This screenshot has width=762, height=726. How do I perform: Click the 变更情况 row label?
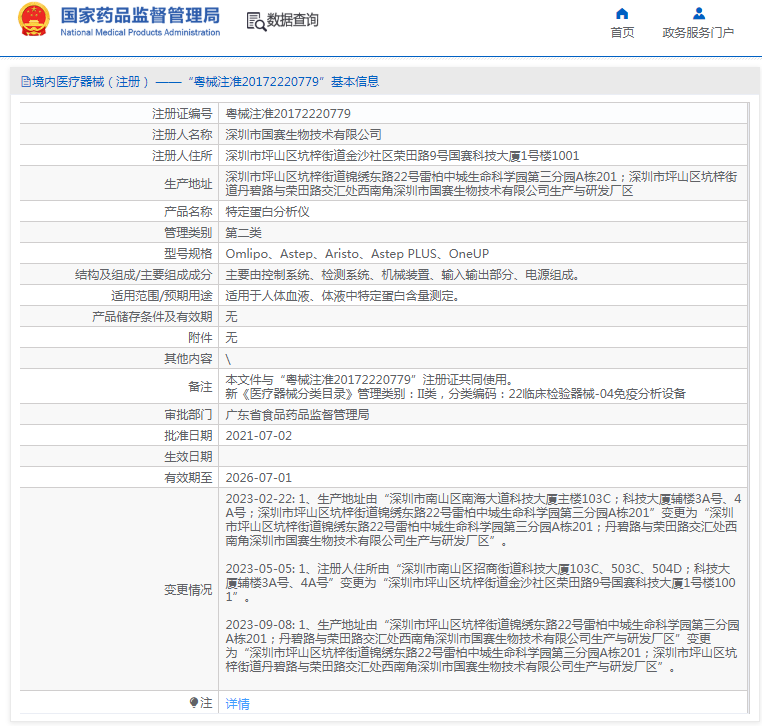coord(188,589)
